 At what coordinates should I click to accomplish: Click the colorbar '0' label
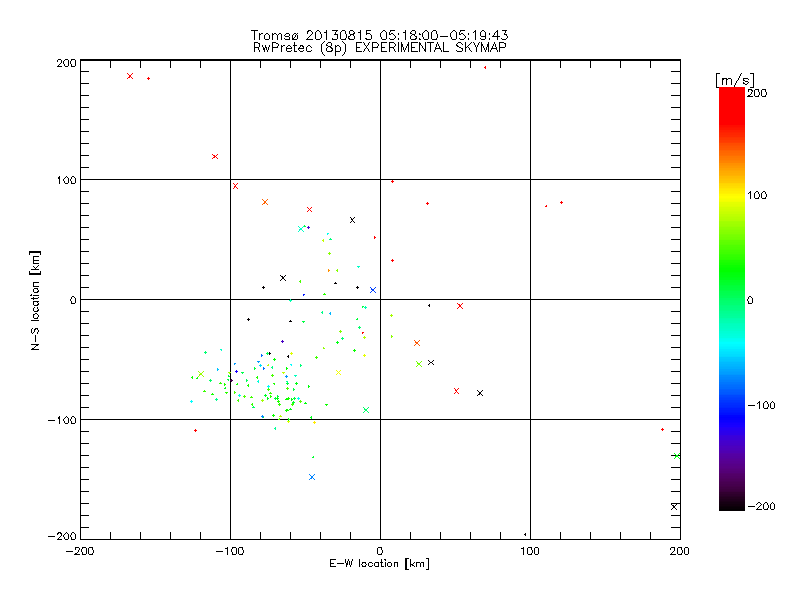751,300
